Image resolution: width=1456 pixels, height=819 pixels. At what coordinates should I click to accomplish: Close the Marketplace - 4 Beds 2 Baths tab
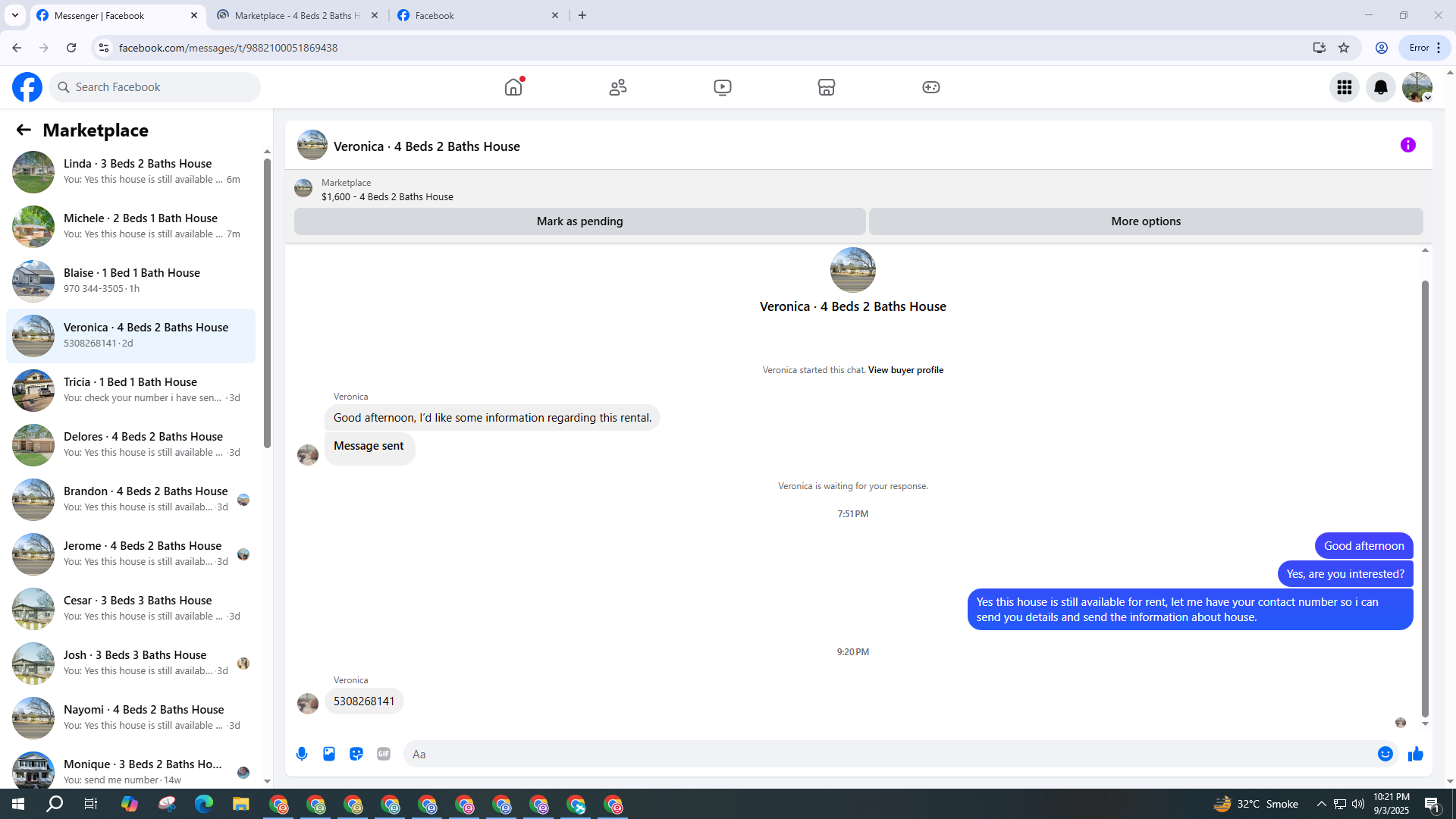[375, 15]
